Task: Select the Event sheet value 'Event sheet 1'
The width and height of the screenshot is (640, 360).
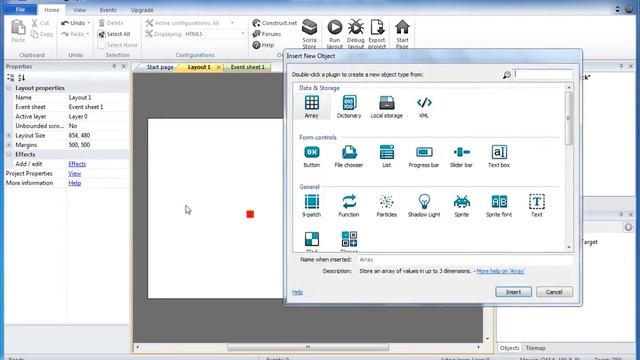Action: pyautogui.click(x=86, y=107)
